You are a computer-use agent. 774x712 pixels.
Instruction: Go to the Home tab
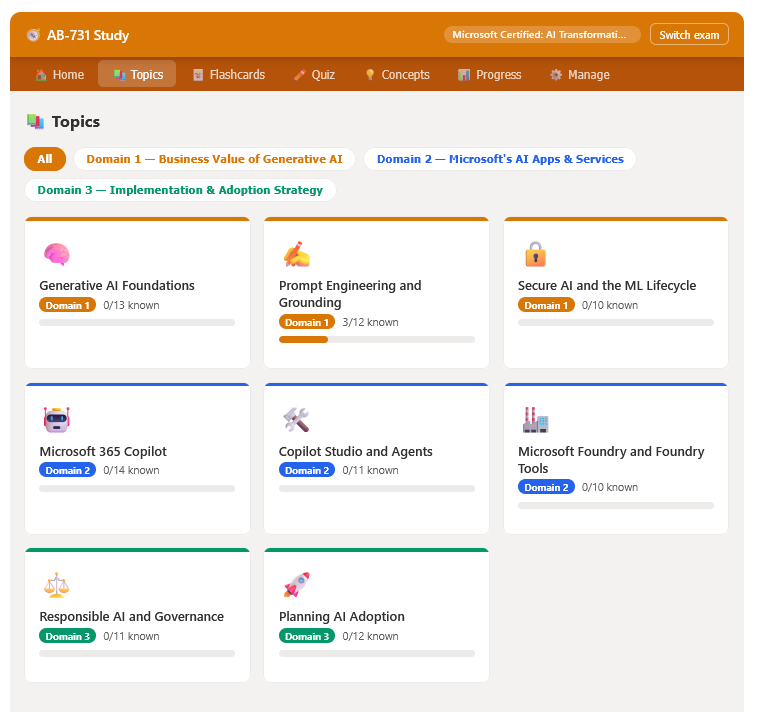tap(60, 75)
